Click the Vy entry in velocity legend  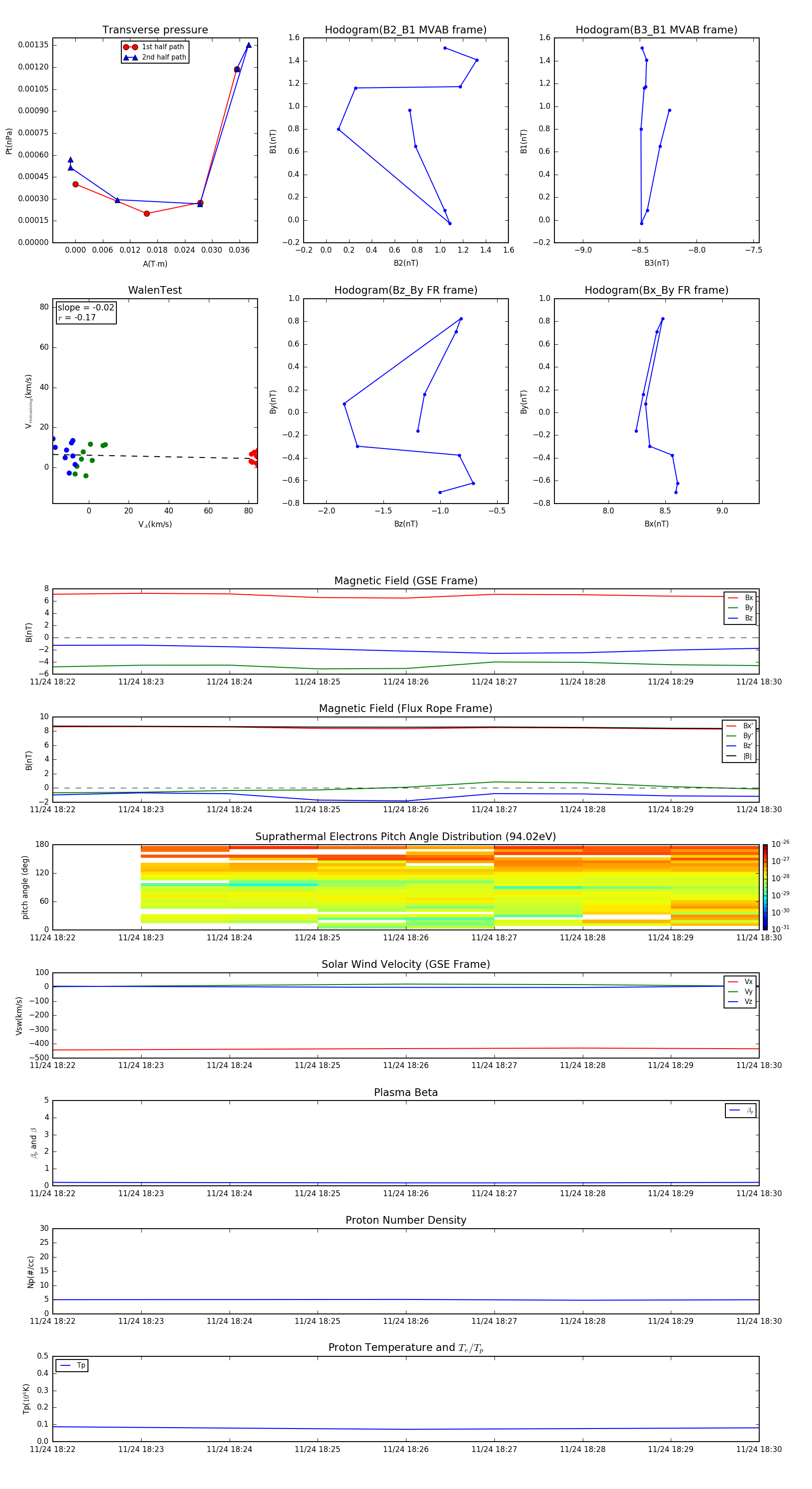click(x=740, y=991)
